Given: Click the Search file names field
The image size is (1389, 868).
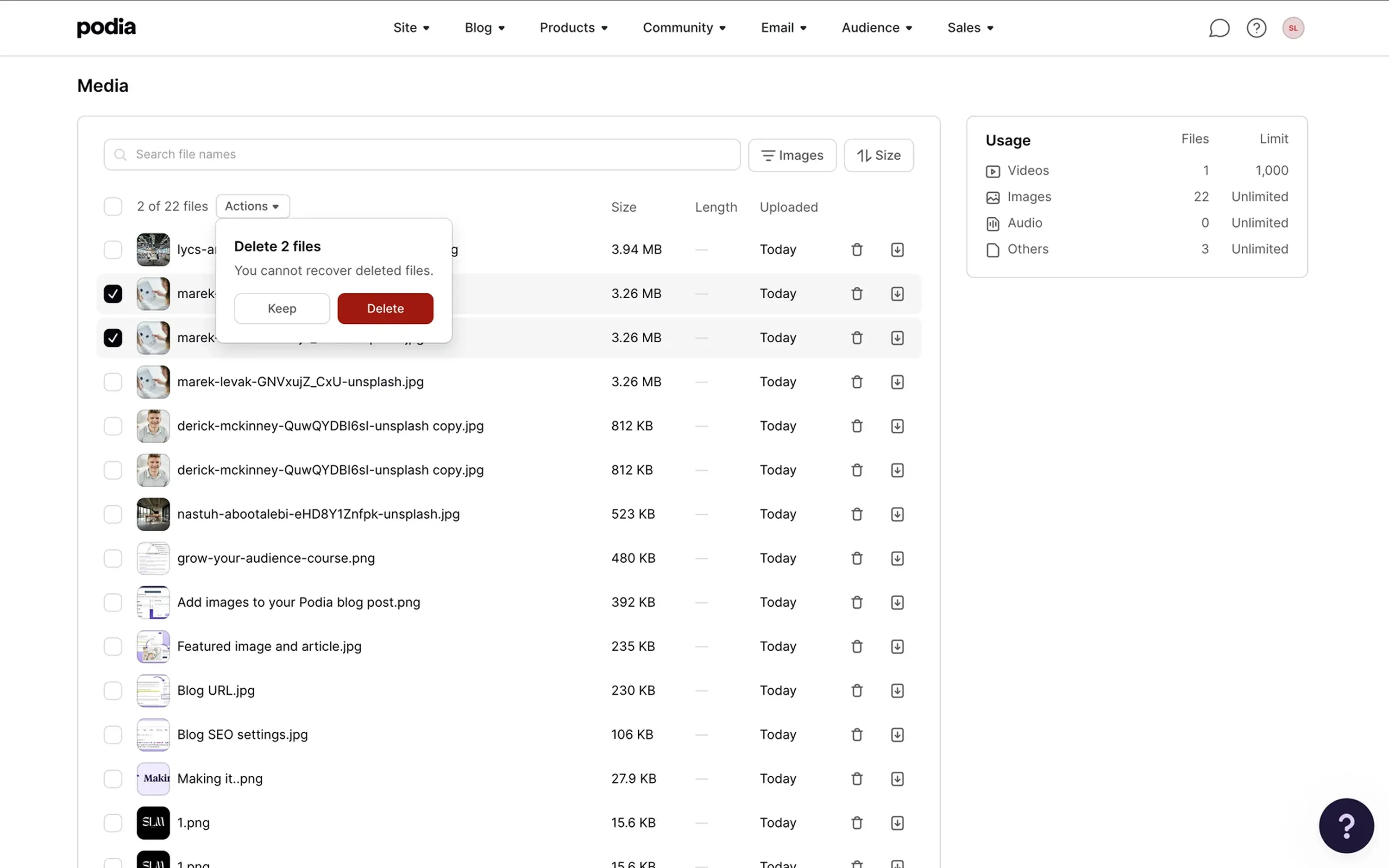Looking at the screenshot, I should 422,154.
